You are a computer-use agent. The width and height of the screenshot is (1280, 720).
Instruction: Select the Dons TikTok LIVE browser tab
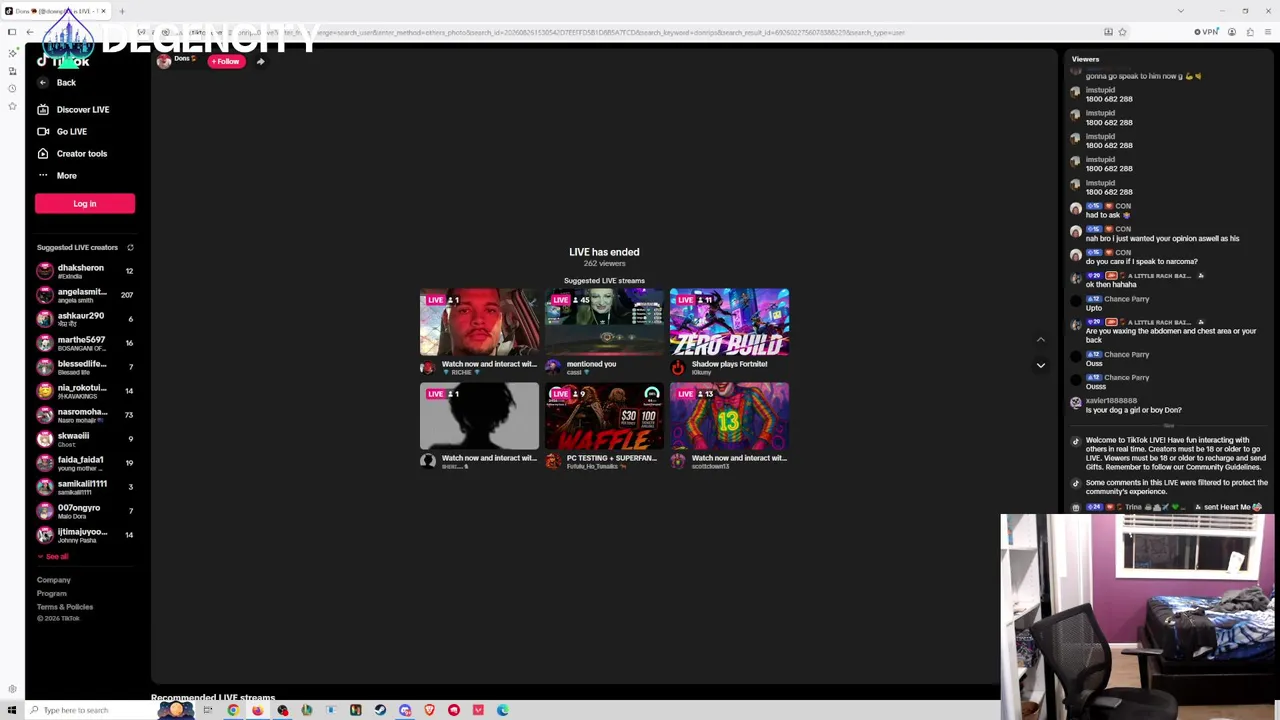[58, 11]
